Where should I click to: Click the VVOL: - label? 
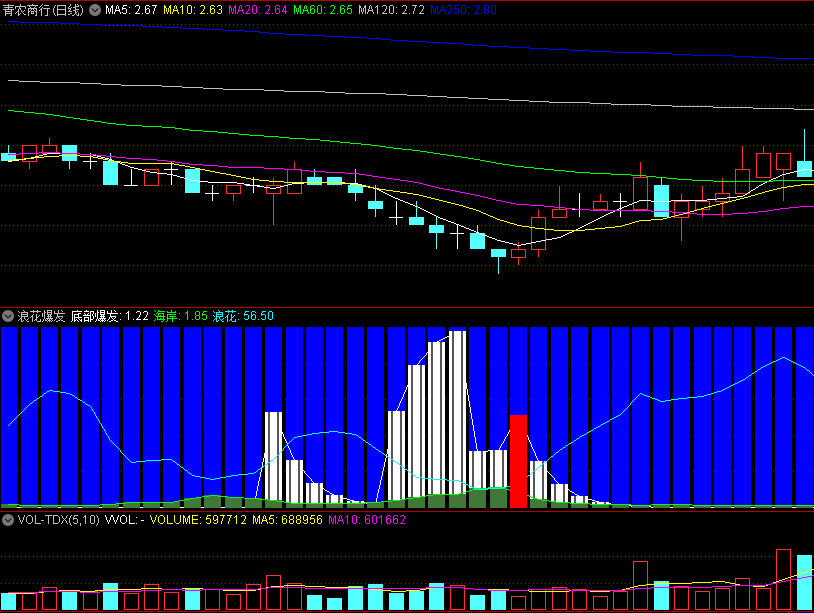[125, 520]
